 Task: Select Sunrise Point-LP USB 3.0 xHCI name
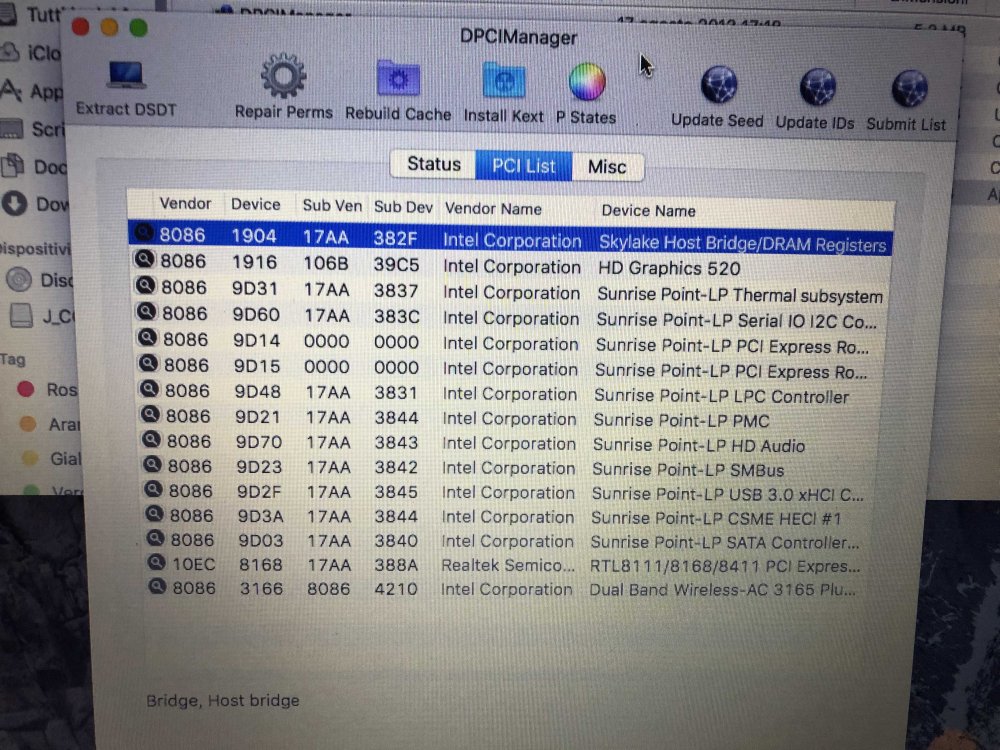click(x=728, y=494)
